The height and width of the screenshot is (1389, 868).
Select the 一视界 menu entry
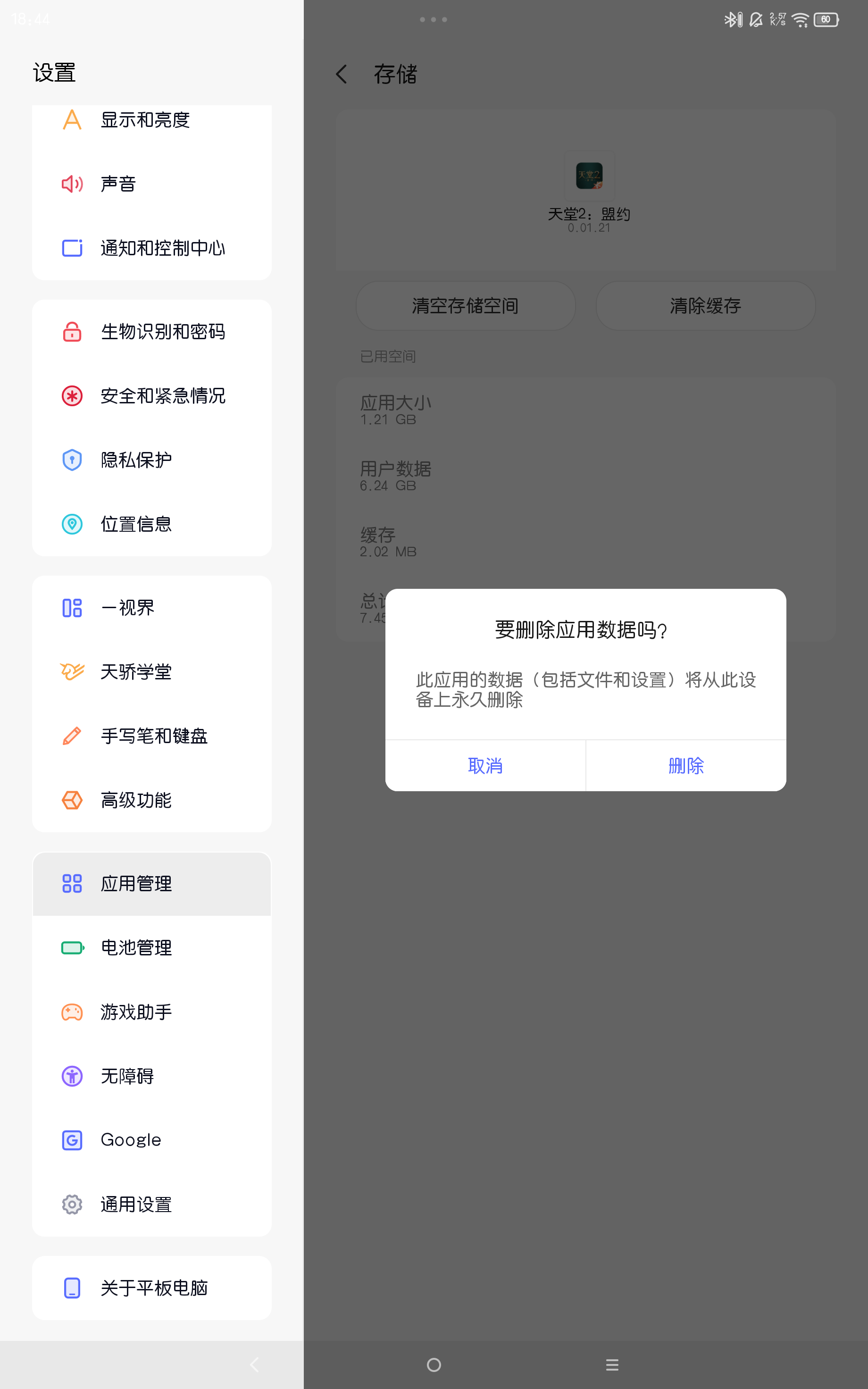pos(151,608)
